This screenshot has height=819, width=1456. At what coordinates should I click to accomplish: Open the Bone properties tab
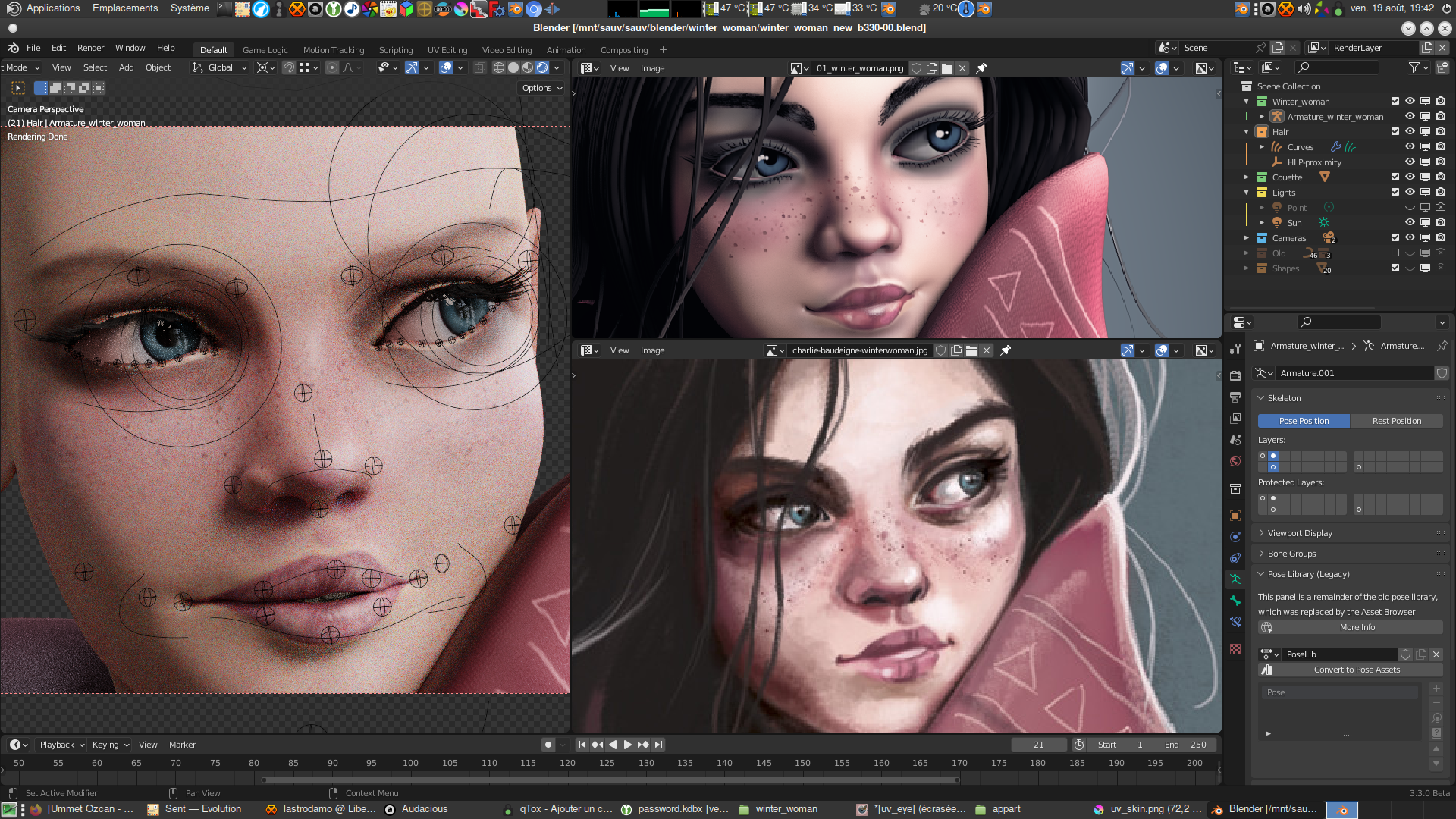tap(1235, 601)
